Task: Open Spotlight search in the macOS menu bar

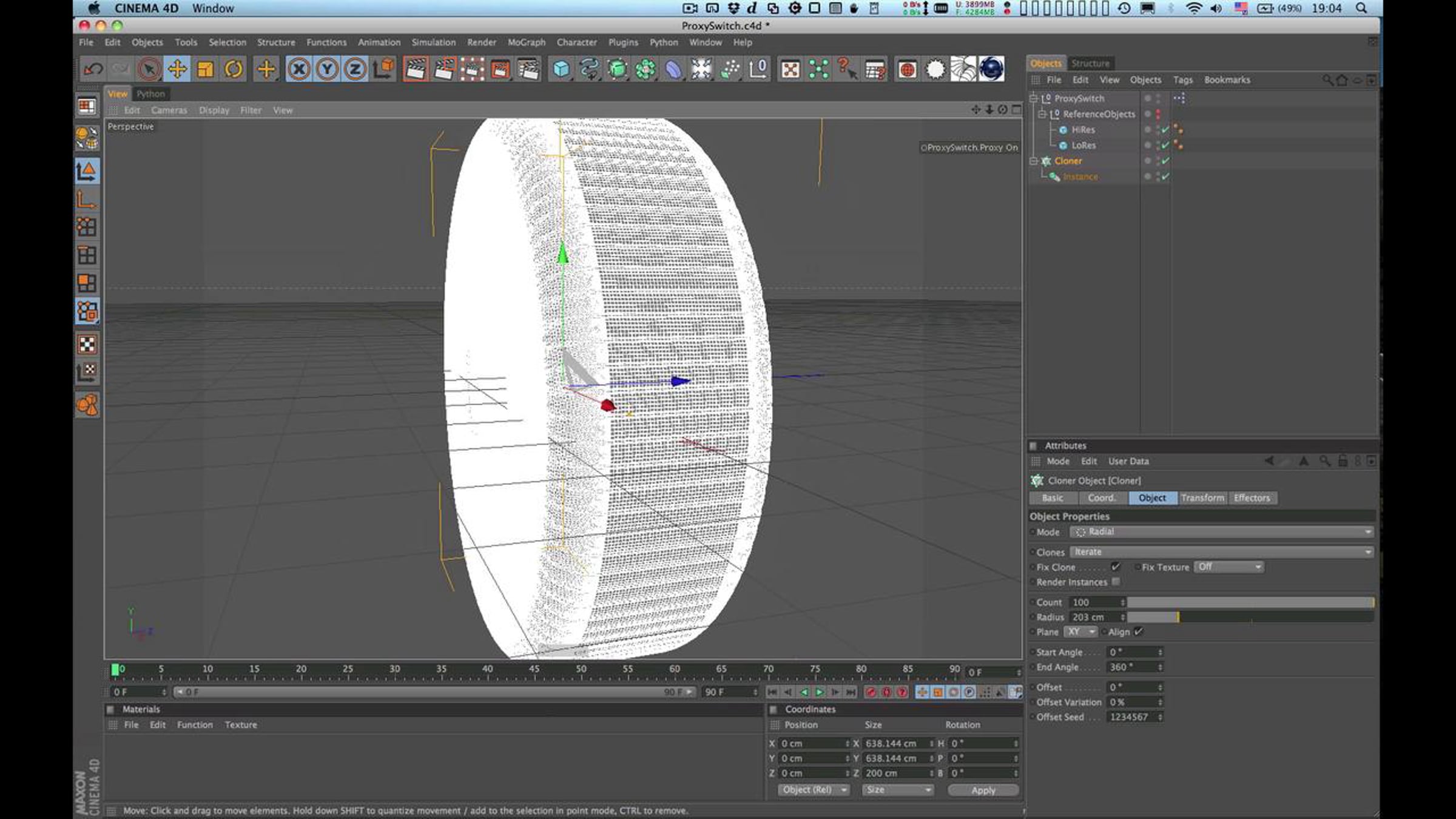Action: pyautogui.click(x=1362, y=8)
